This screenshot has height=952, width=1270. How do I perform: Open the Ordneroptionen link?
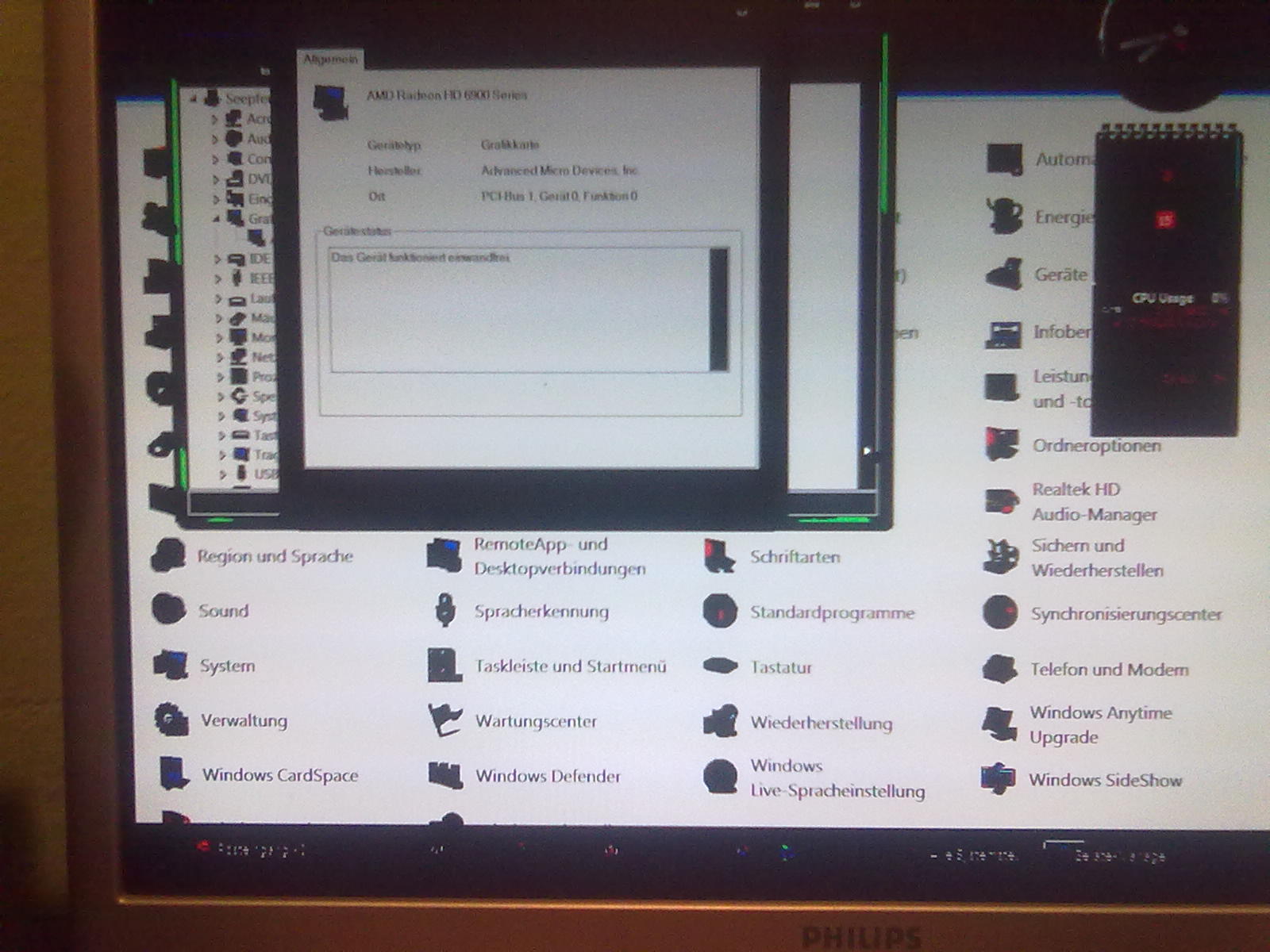pos(1096,445)
